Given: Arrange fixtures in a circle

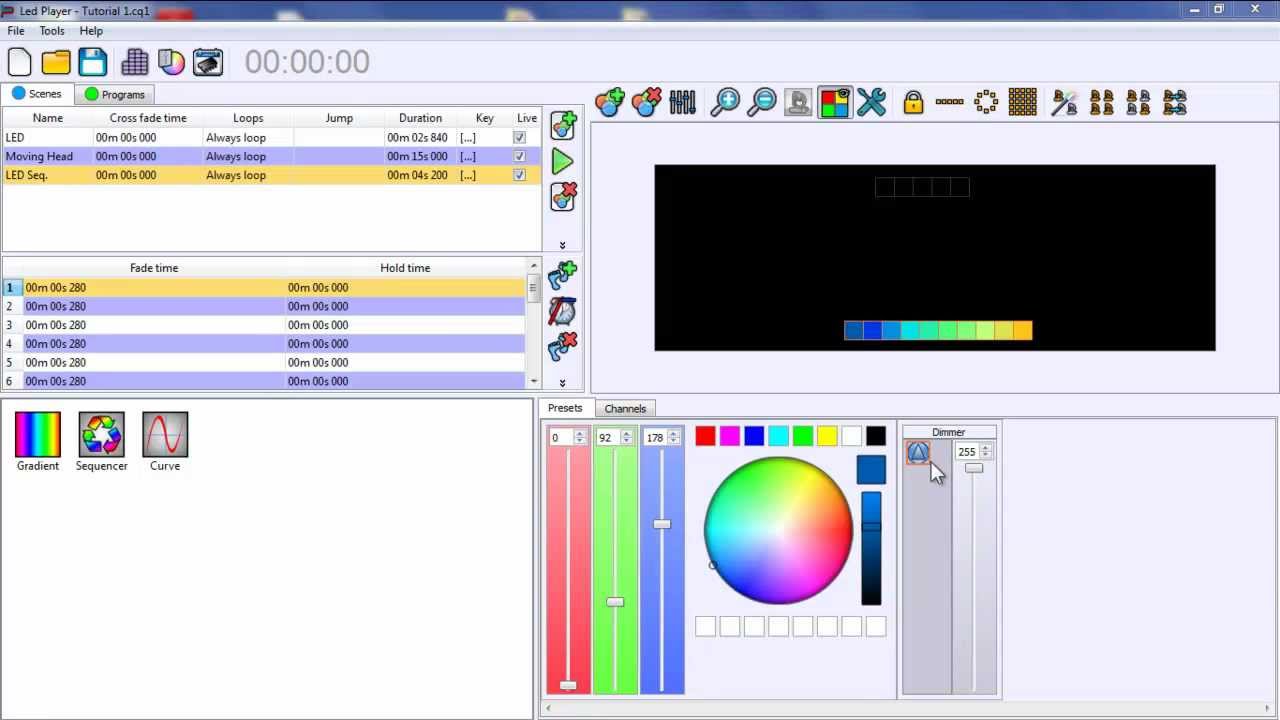Looking at the screenshot, I should (x=986, y=102).
